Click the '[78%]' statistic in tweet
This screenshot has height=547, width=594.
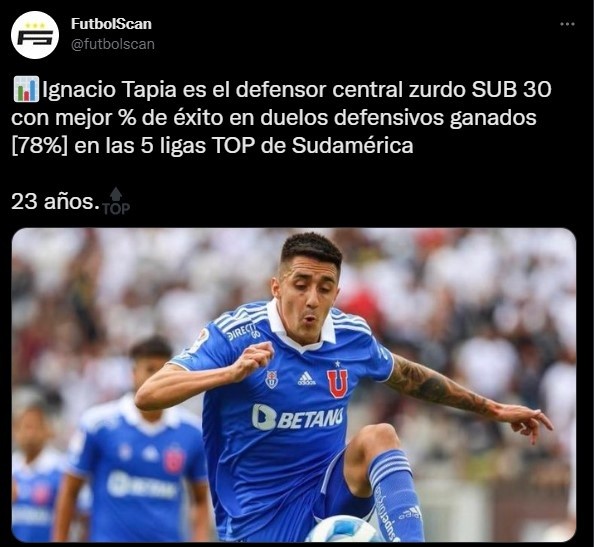pos(39,146)
